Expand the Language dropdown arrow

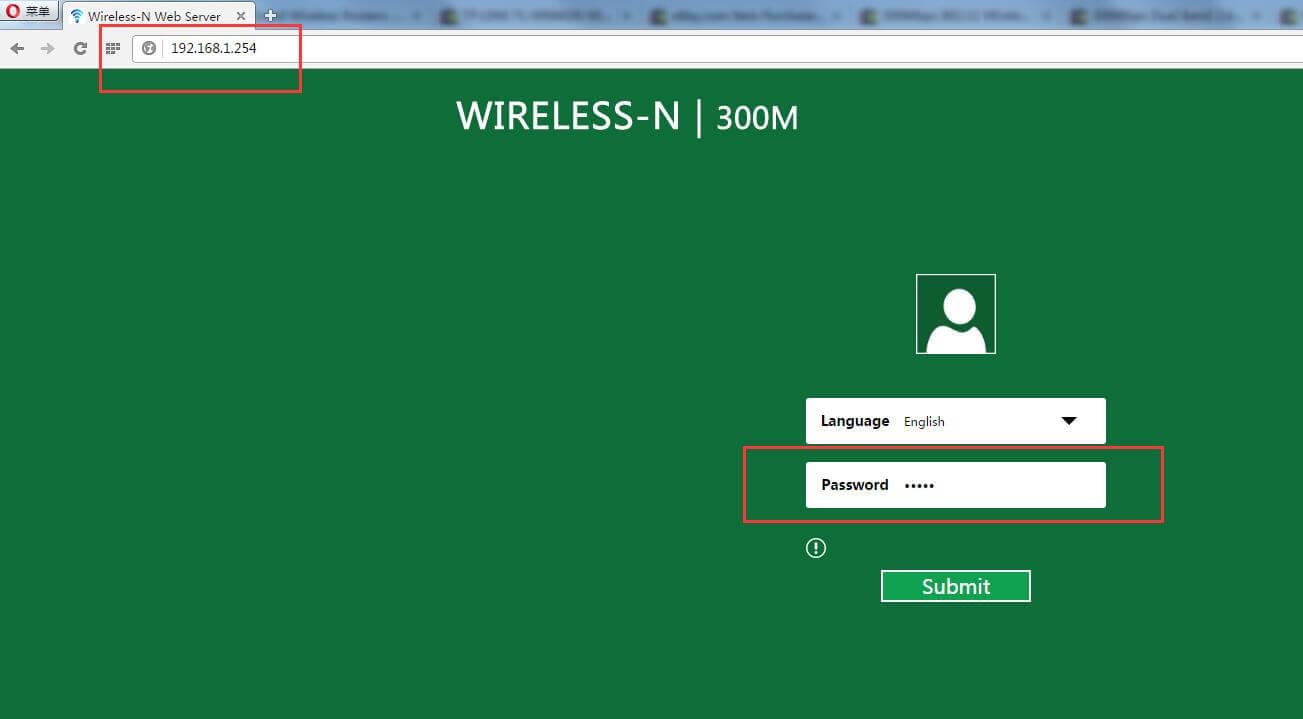tap(1068, 421)
